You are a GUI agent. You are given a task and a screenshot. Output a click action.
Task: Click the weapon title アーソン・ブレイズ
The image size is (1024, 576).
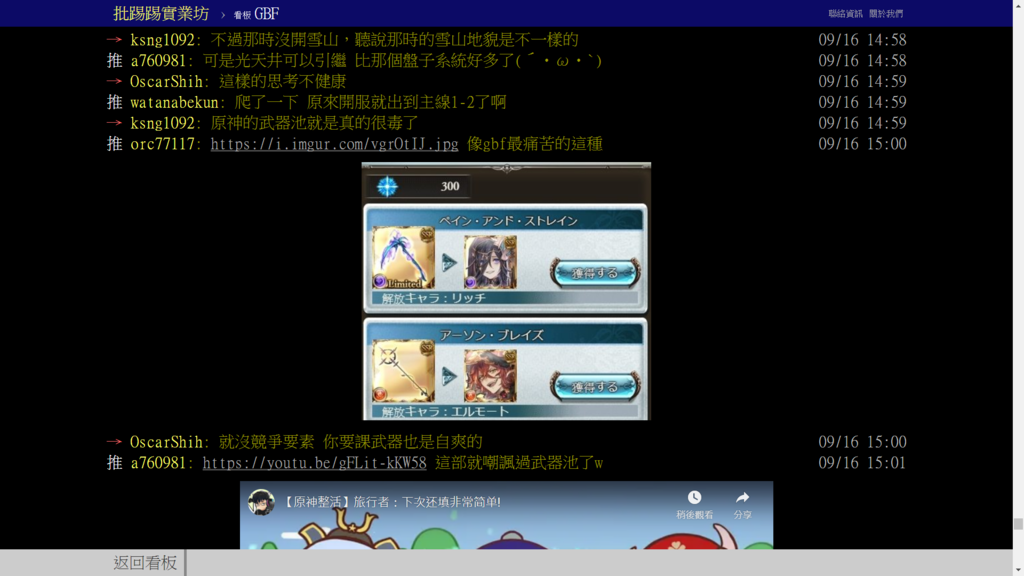[x=491, y=335]
